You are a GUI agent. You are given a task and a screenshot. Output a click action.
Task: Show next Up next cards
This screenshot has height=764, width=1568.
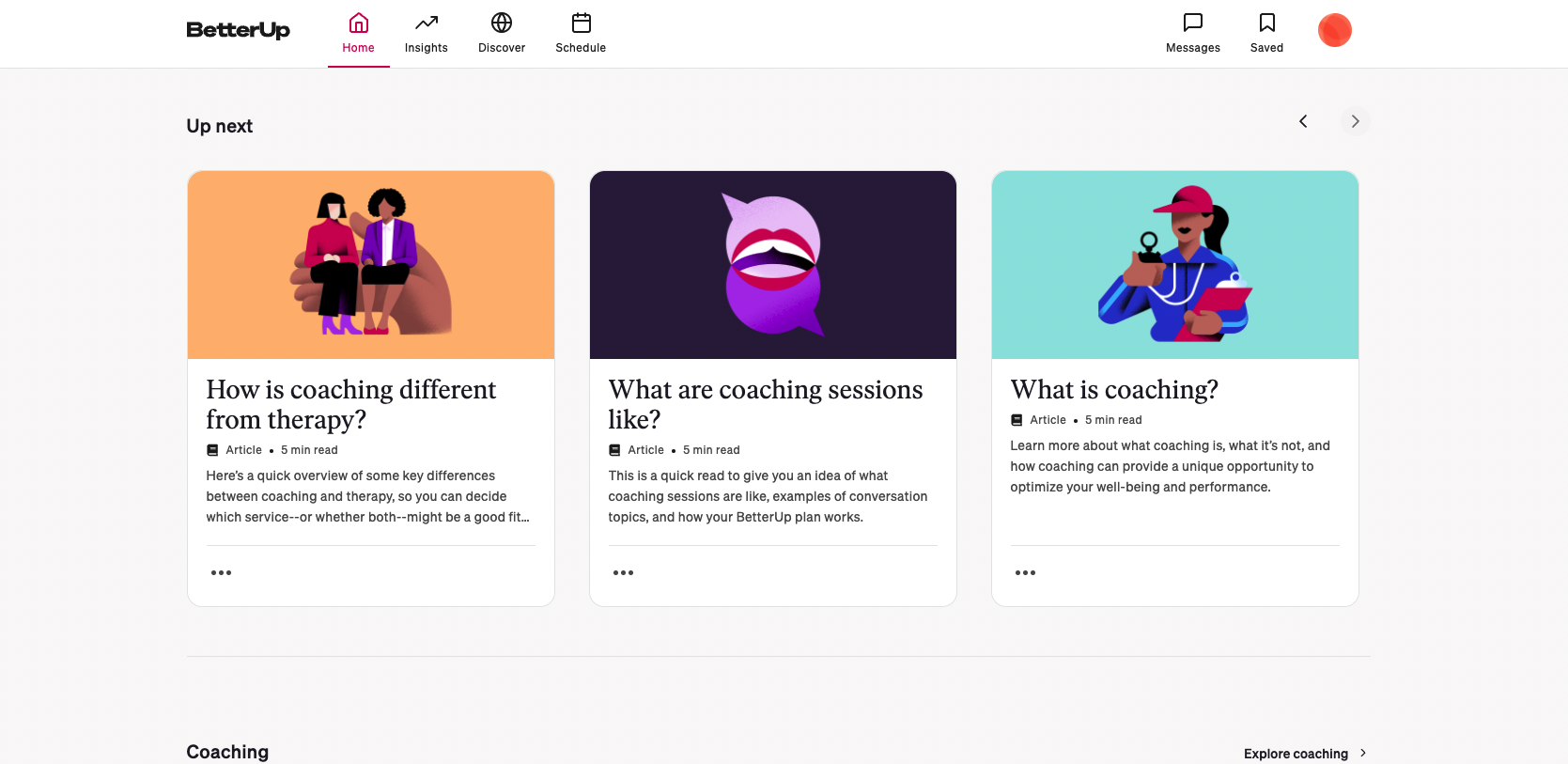coord(1355,121)
